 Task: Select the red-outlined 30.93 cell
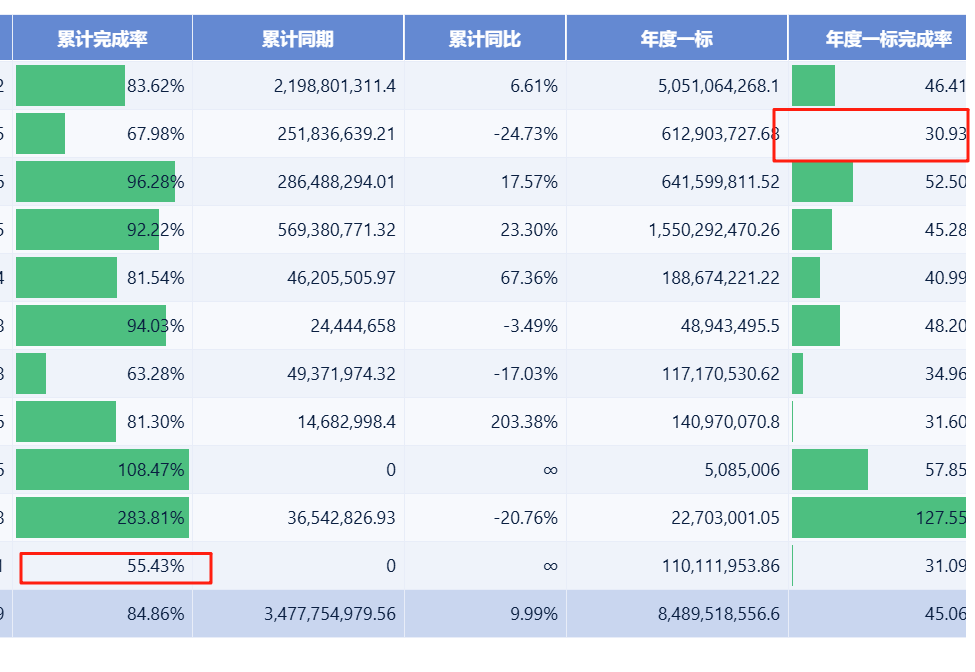(871, 134)
